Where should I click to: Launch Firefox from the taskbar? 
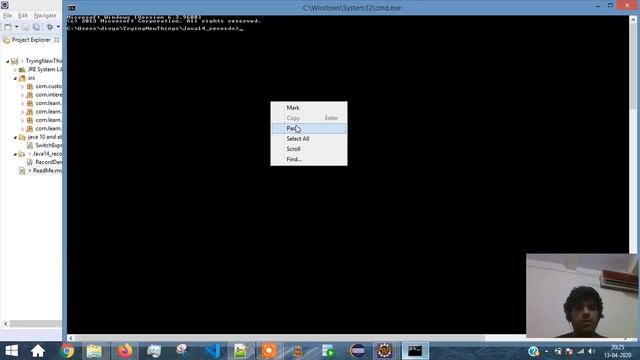coord(125,351)
